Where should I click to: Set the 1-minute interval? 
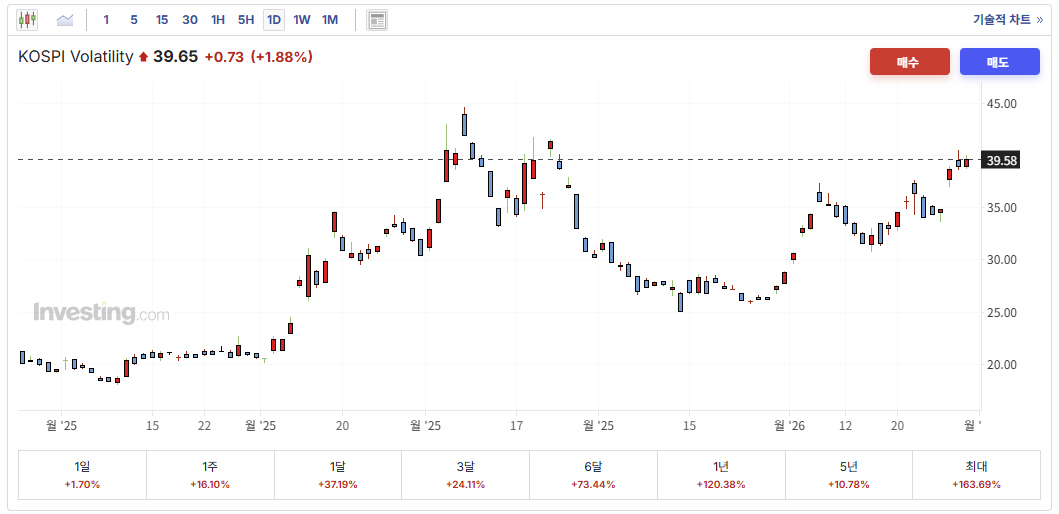[106, 20]
